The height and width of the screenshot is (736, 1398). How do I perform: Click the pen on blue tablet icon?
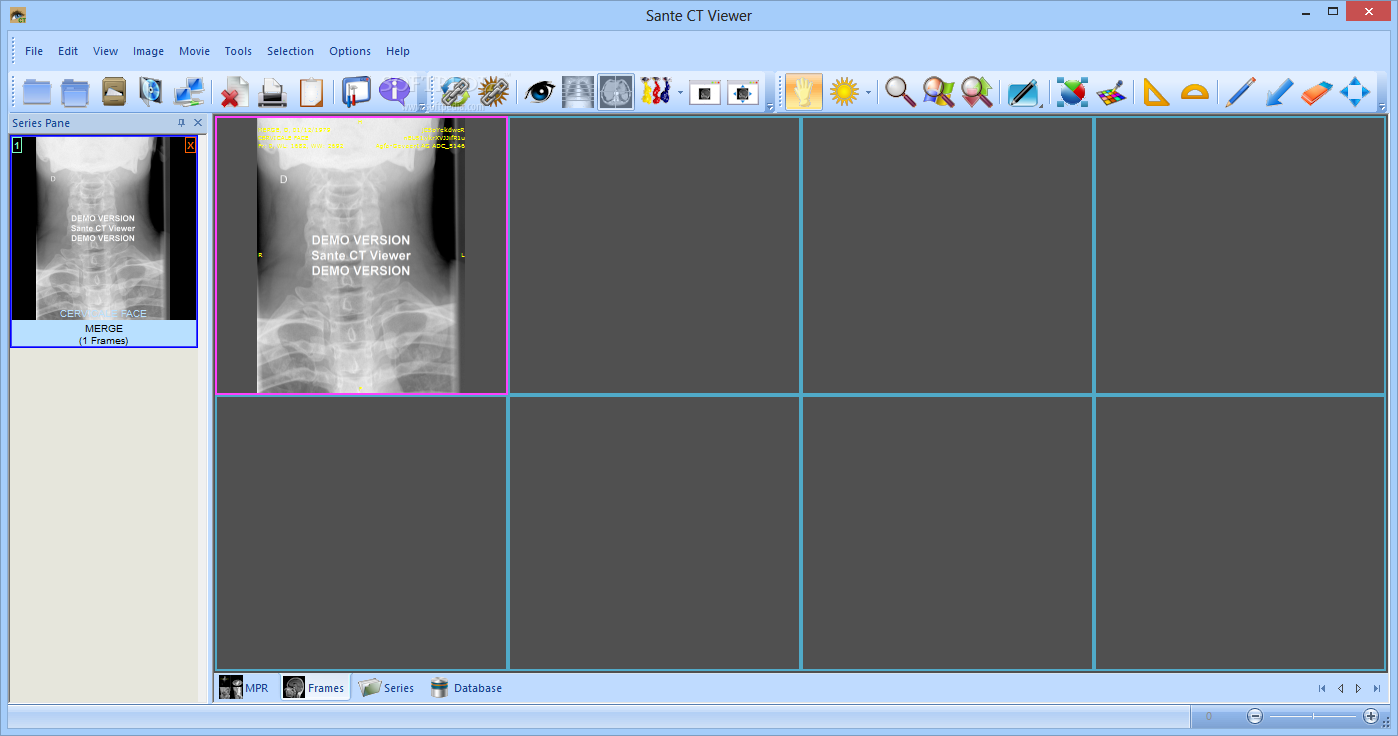coord(1022,92)
